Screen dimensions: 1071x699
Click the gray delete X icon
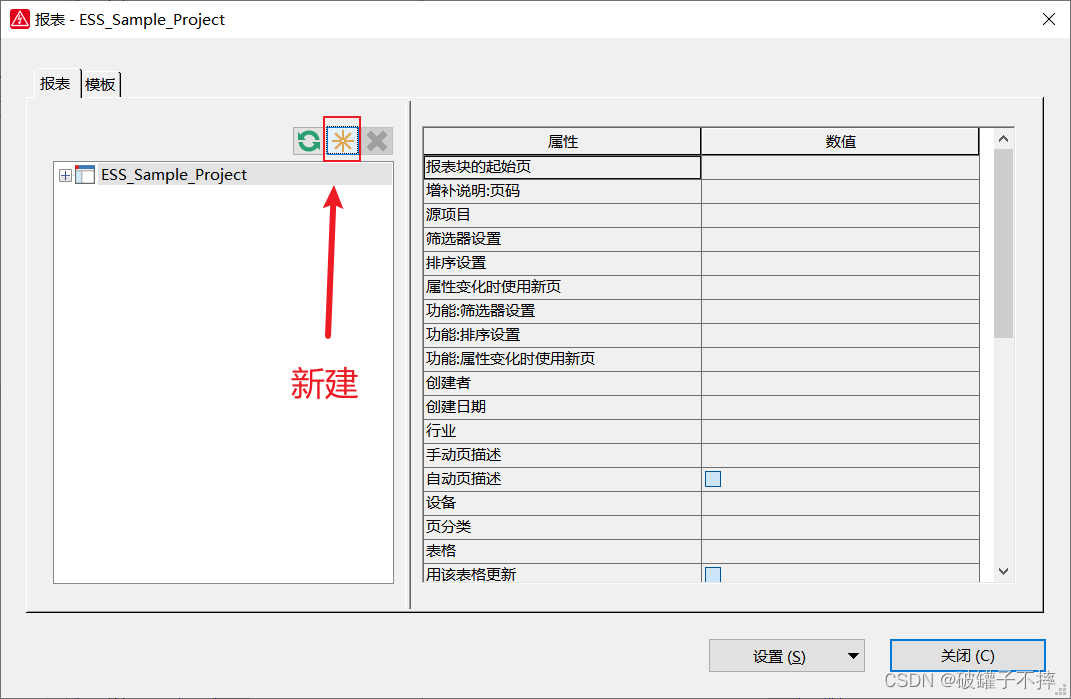coord(377,141)
